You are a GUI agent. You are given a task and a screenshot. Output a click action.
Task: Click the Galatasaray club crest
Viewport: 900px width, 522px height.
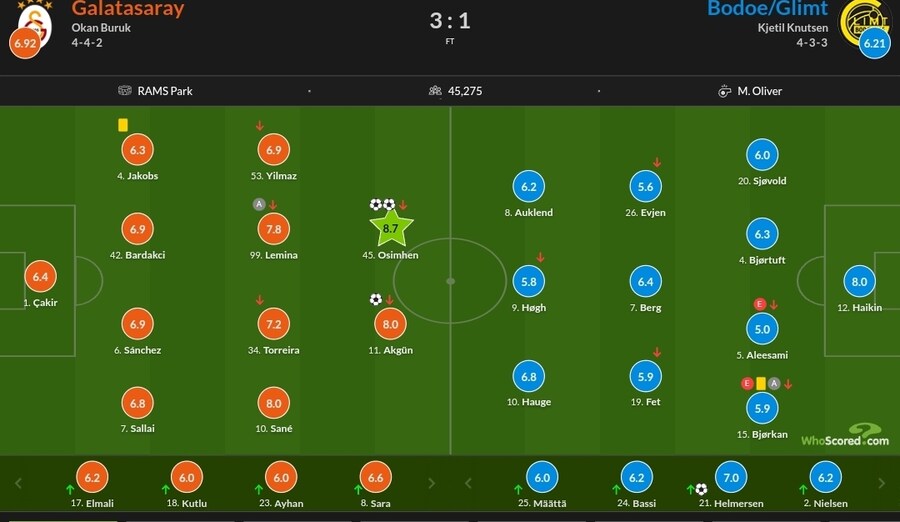coord(33,18)
